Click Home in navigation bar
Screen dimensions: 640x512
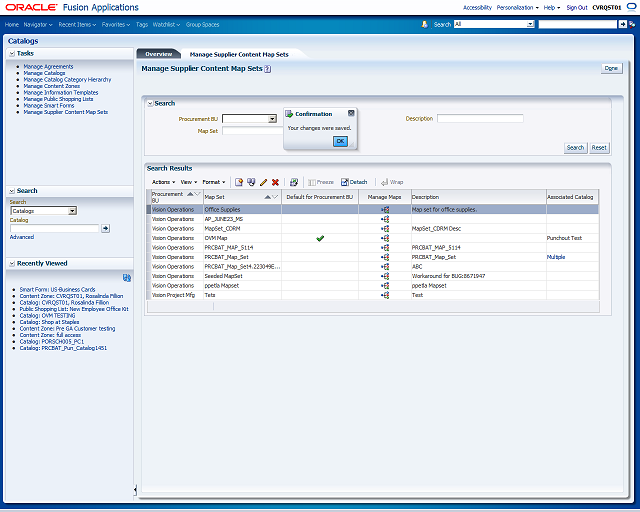pos(12,24)
